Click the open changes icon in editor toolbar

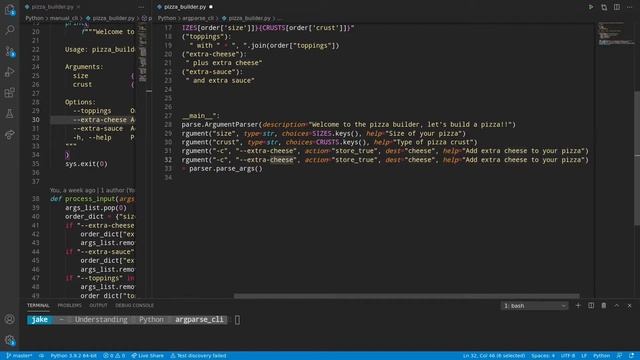tap(604, 7)
